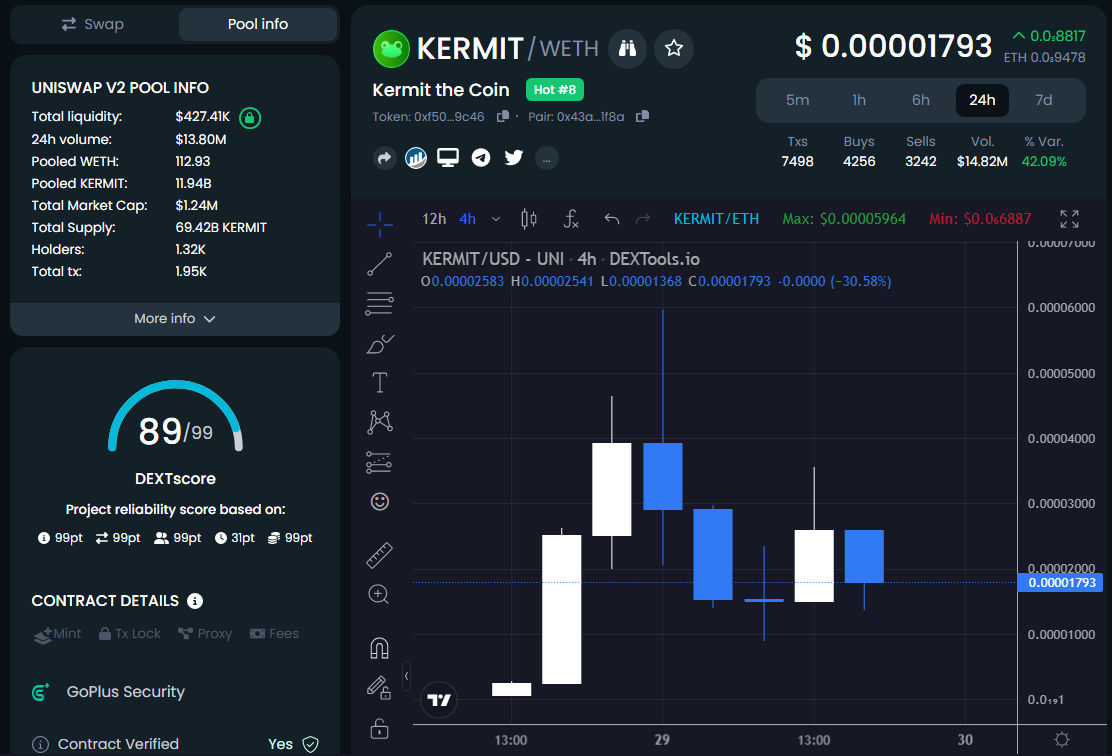Screen dimensions: 1112x756
Task: Click the Fees contract detail item
Action: [x=274, y=634]
